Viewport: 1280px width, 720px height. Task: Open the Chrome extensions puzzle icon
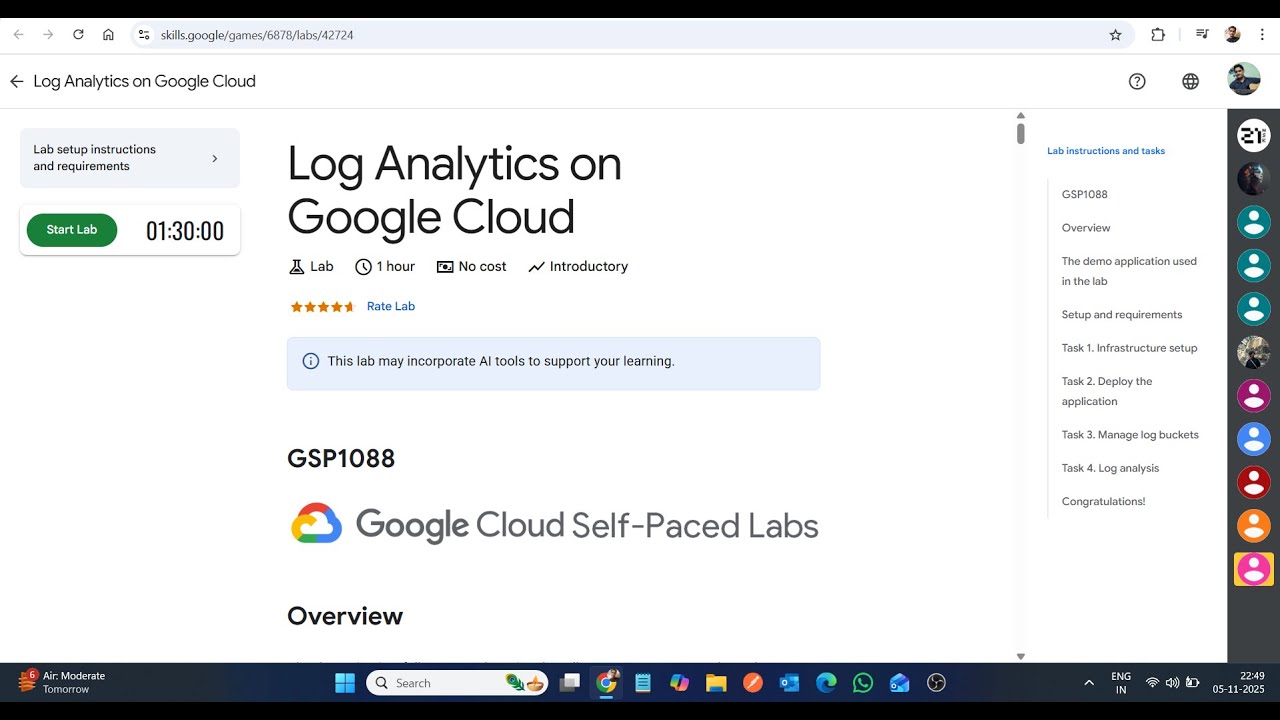pos(1158,35)
